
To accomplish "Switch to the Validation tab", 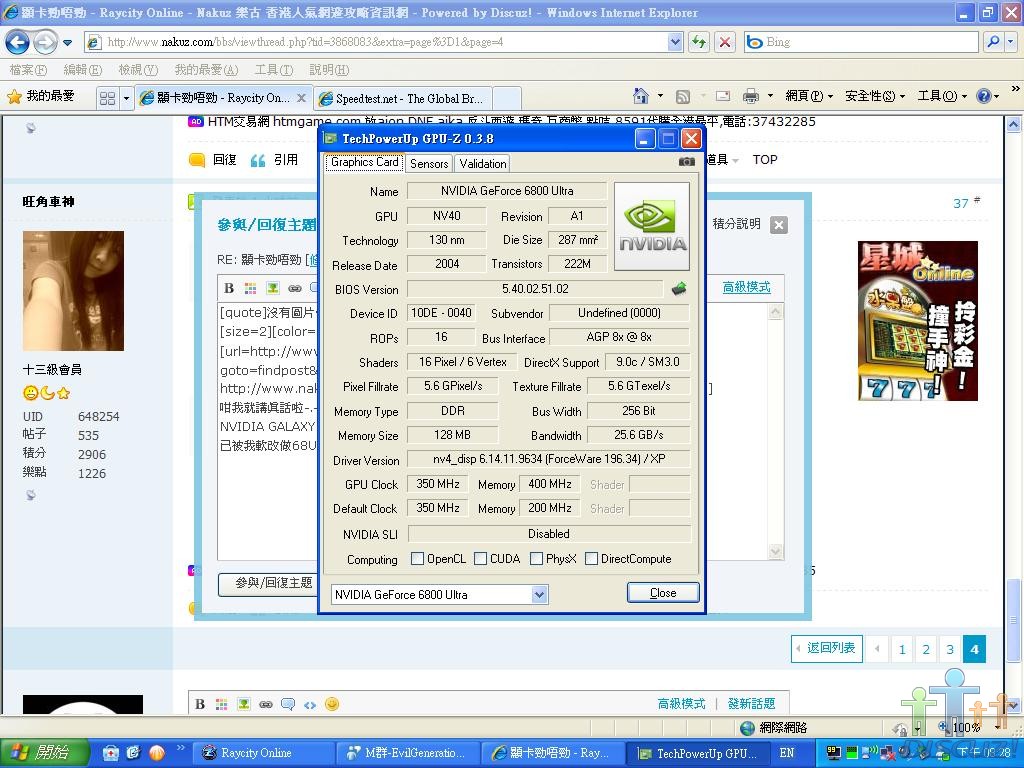I will (x=483, y=164).
